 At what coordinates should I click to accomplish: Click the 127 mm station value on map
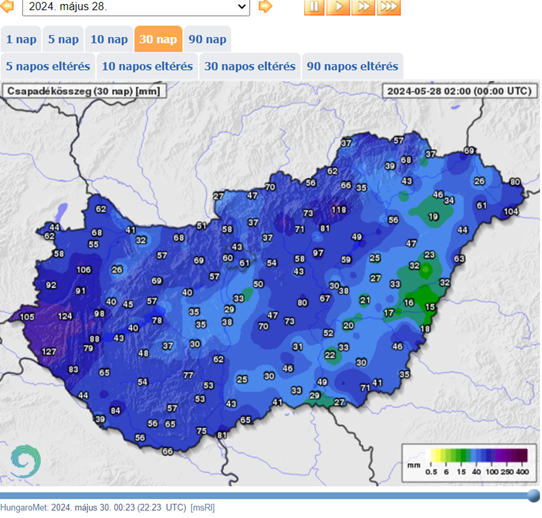(49, 352)
